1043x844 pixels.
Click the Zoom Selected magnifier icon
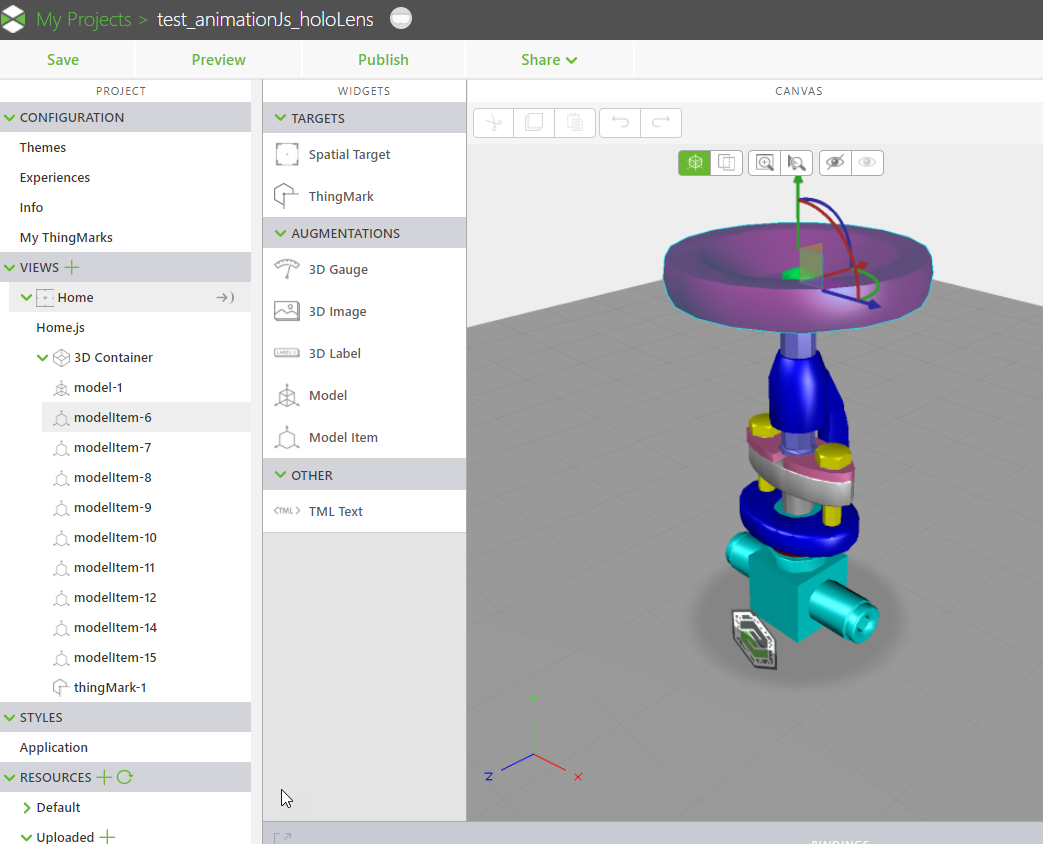pyautogui.click(x=796, y=163)
